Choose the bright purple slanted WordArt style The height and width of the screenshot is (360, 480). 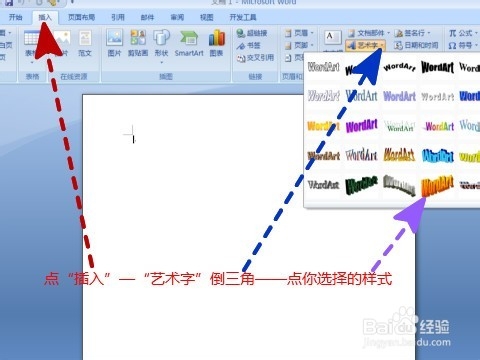[x=361, y=126]
